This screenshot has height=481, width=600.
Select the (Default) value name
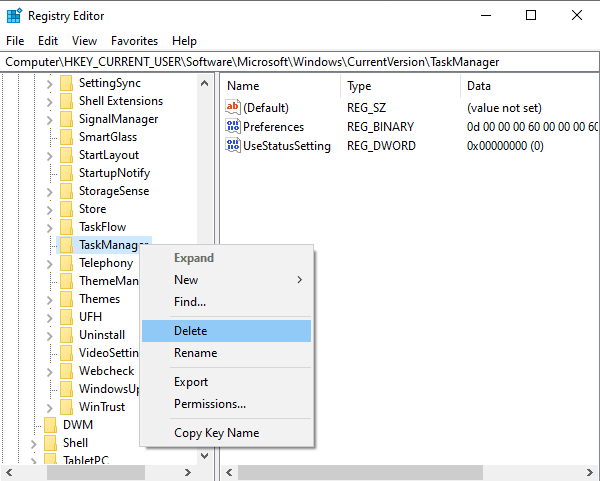[266, 108]
